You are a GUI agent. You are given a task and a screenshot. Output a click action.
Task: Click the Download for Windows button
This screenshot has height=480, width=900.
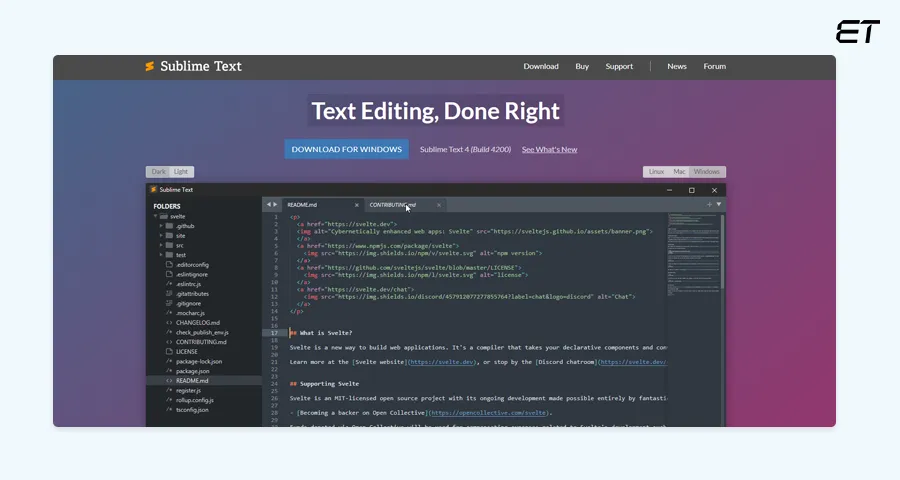click(347, 149)
